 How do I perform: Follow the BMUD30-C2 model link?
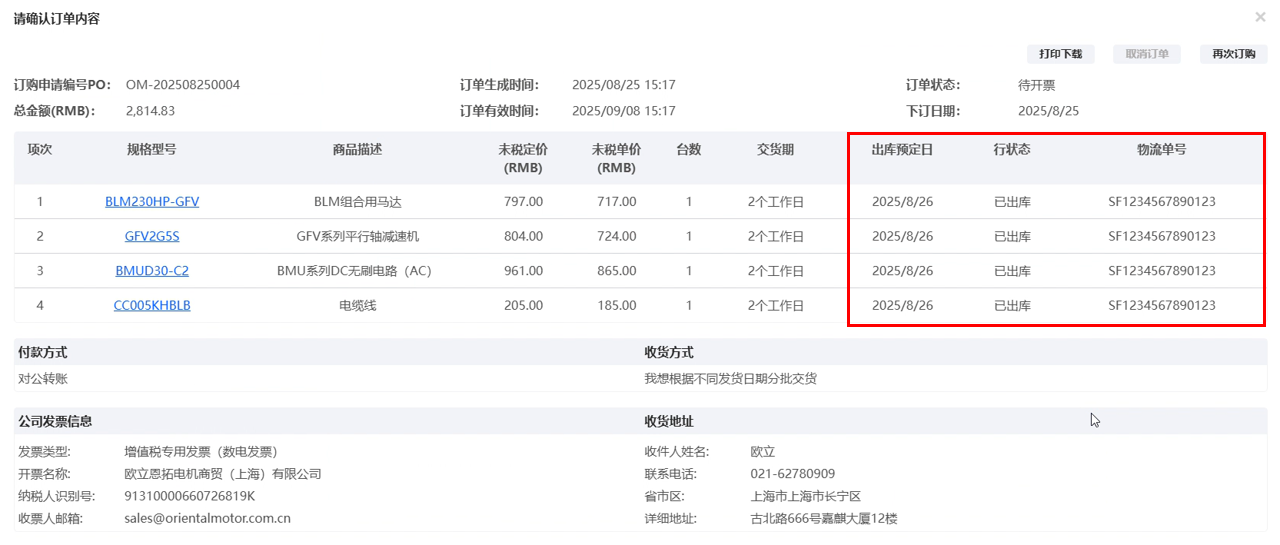pyautogui.click(x=152, y=271)
